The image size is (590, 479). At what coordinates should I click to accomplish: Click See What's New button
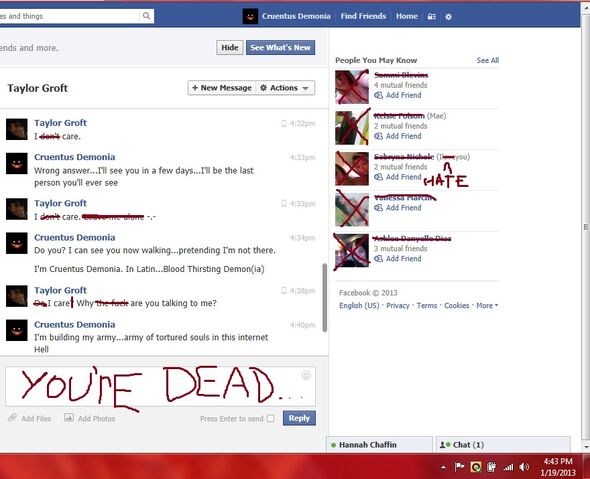(x=280, y=47)
